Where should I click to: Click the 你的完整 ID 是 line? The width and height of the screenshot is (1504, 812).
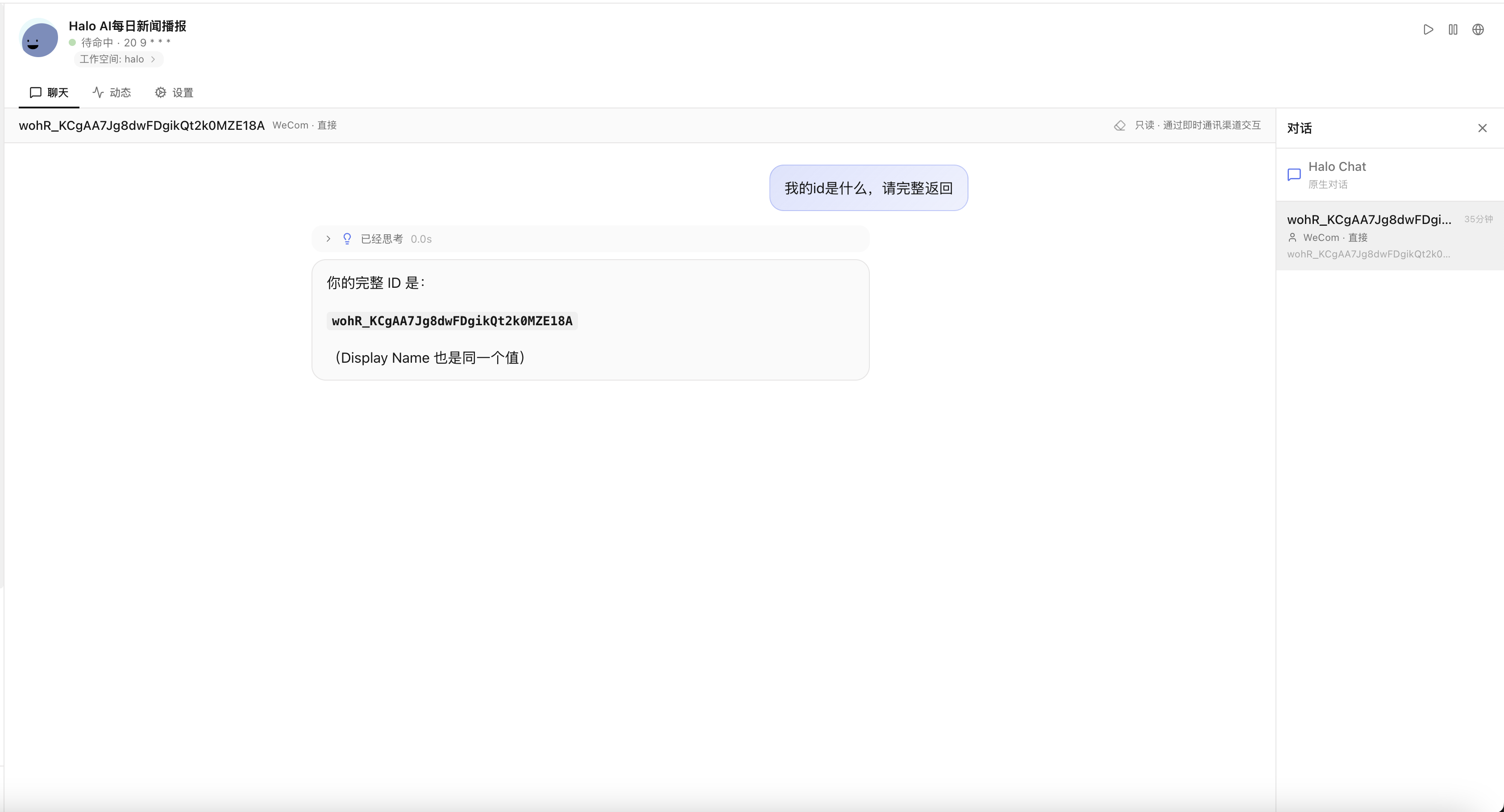pos(376,283)
